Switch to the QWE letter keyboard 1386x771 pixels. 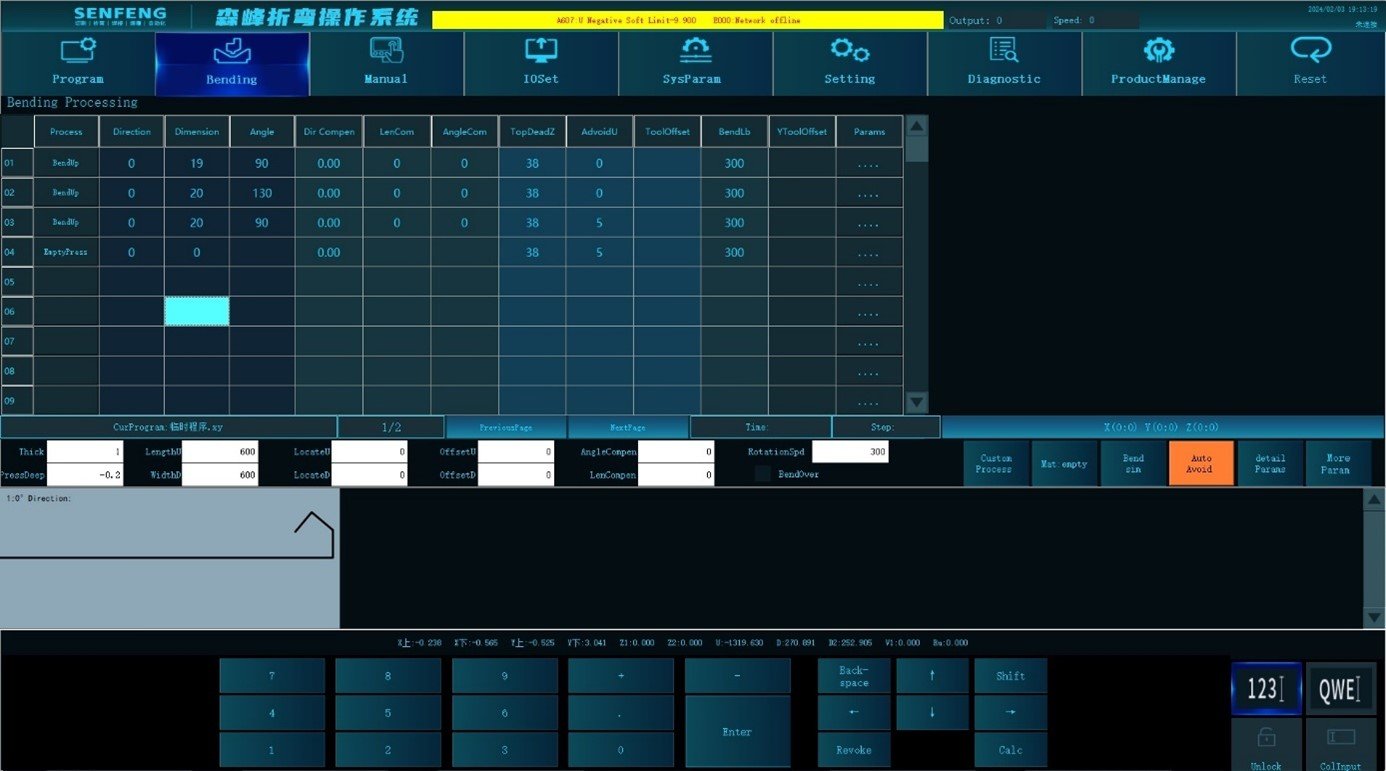pos(1341,688)
